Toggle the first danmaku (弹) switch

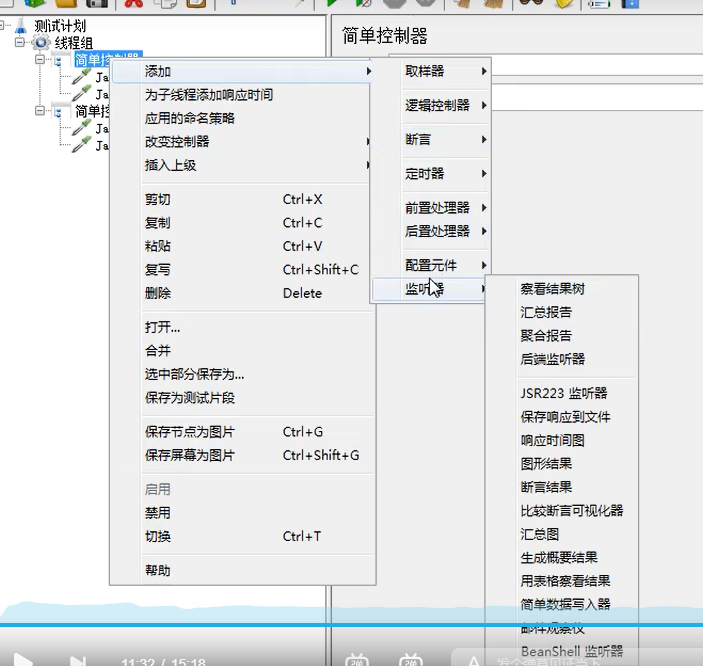pyautogui.click(x=357, y=660)
